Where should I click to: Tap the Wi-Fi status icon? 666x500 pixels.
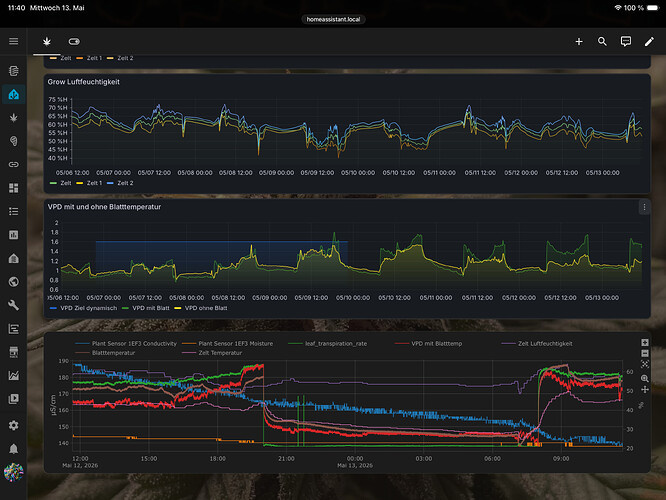point(618,8)
